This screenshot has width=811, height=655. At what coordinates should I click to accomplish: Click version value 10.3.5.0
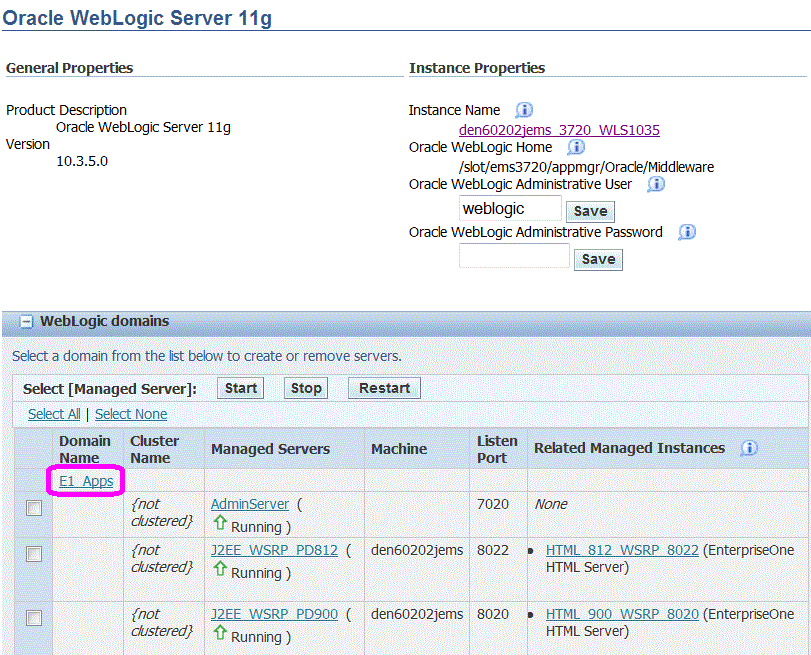point(82,161)
